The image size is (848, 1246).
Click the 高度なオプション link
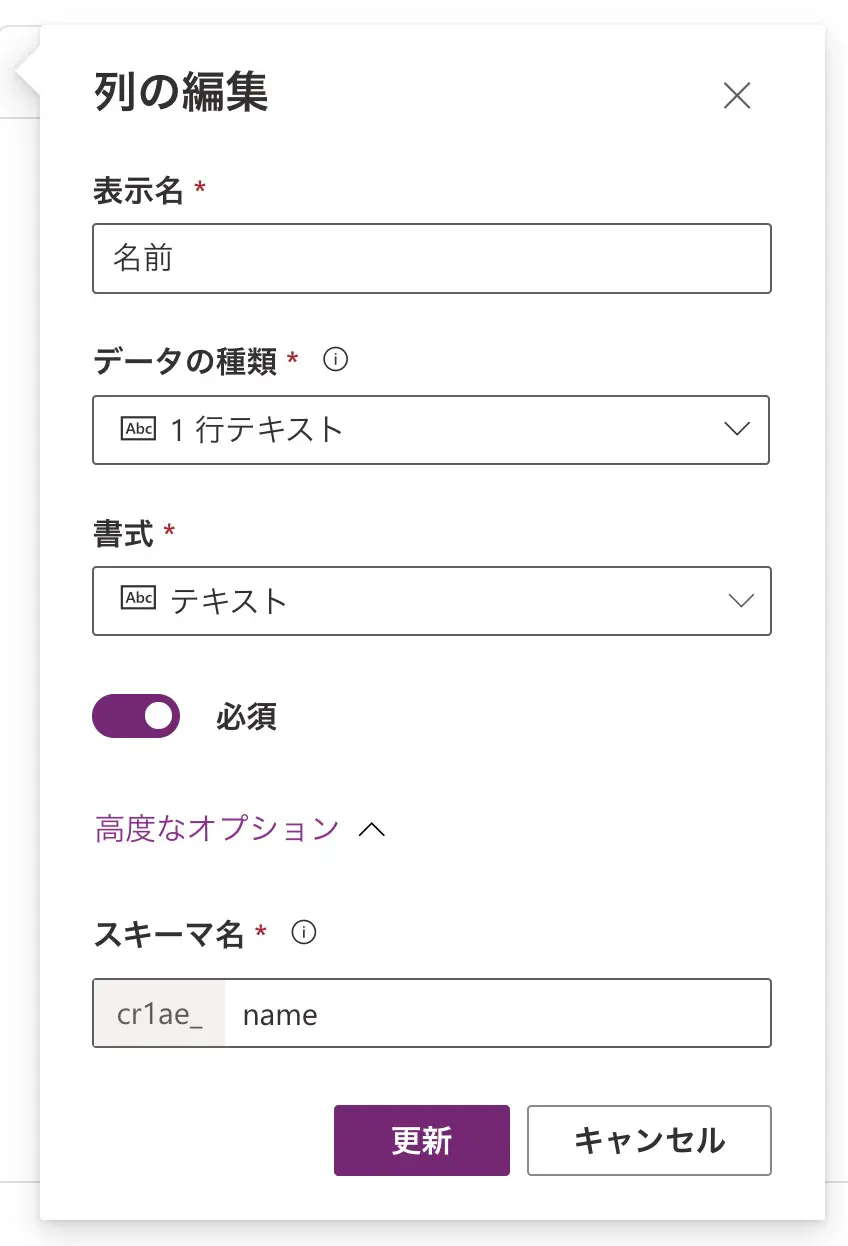217,829
